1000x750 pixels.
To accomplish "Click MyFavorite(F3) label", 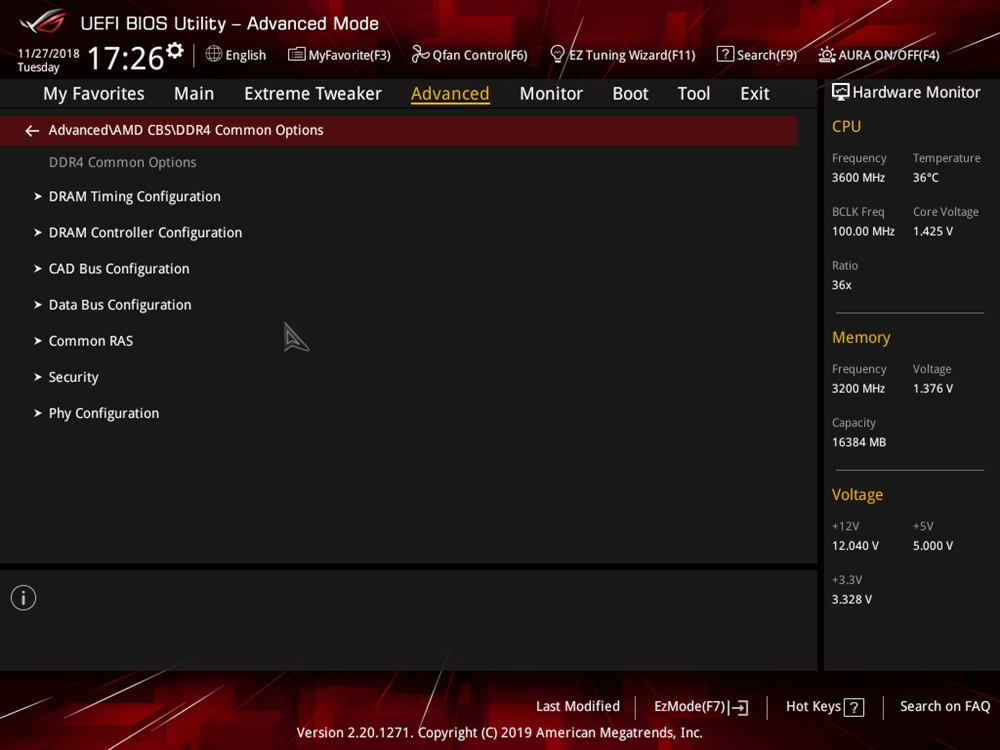I will click(349, 55).
